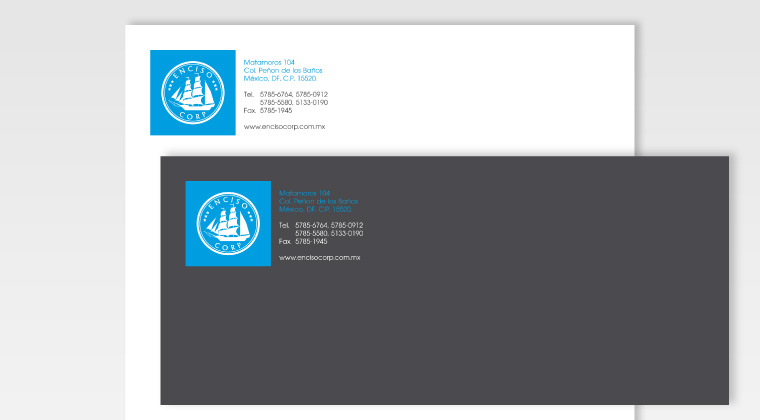Select '5785-5580, 5133-0190' line on the letterhead

294,103
